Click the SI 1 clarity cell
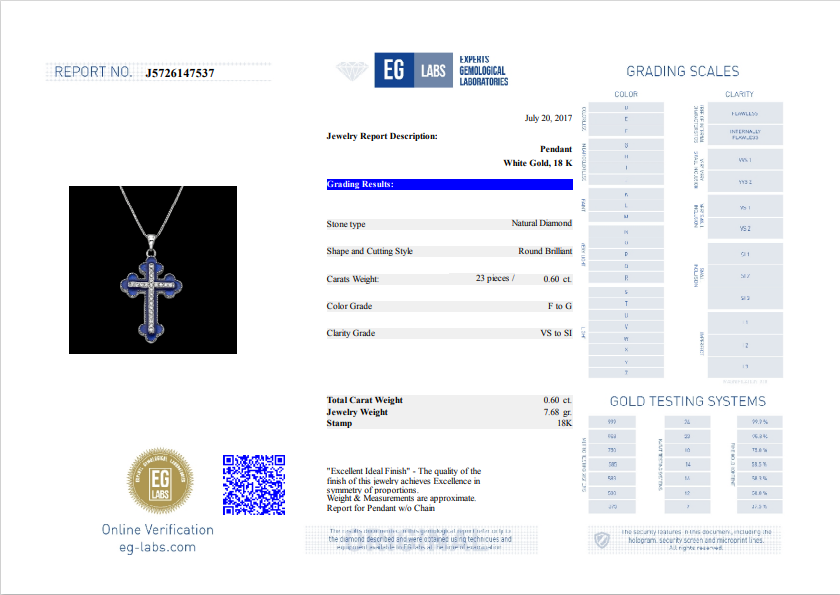The width and height of the screenshot is (840, 595). click(745, 254)
